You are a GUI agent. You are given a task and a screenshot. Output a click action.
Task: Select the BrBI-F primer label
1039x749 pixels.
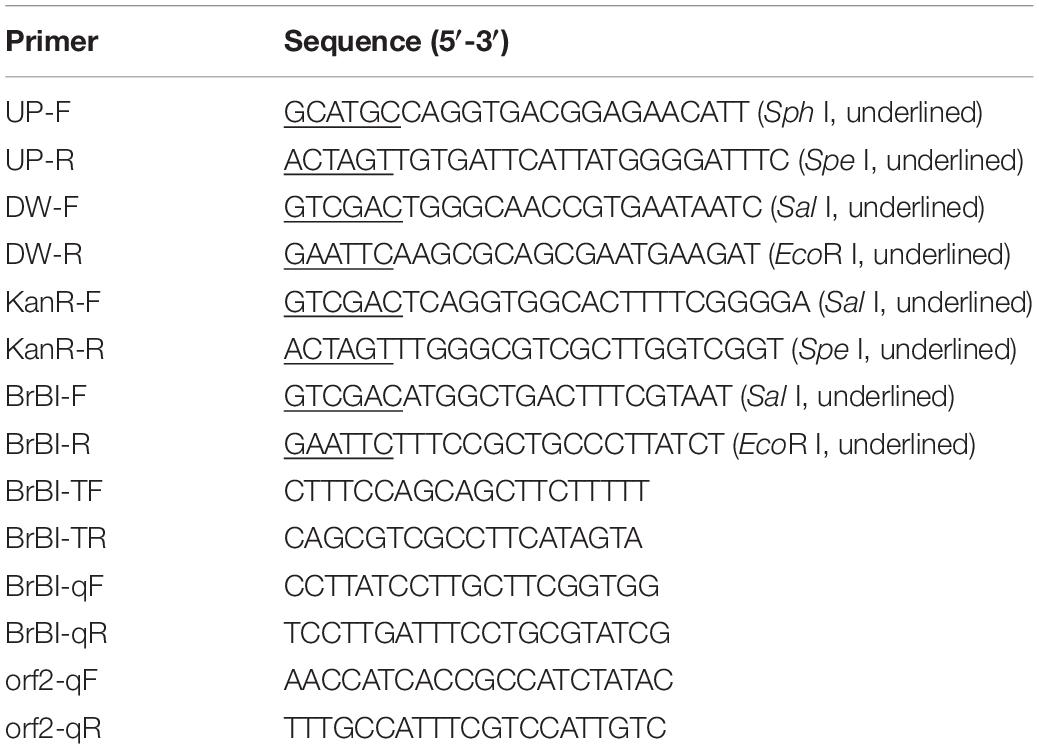[46, 396]
